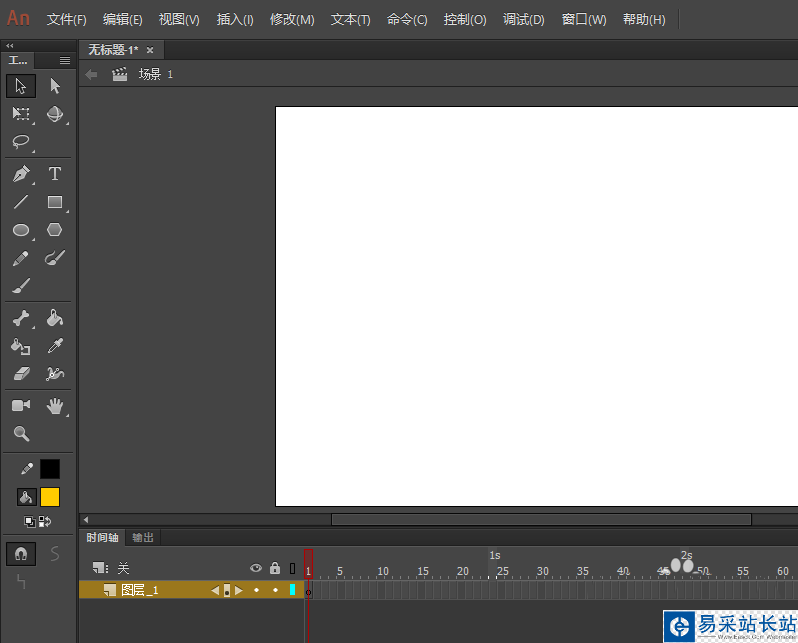Select the Paint Bucket tool
Screen dimensions: 798x643
click(x=55, y=319)
